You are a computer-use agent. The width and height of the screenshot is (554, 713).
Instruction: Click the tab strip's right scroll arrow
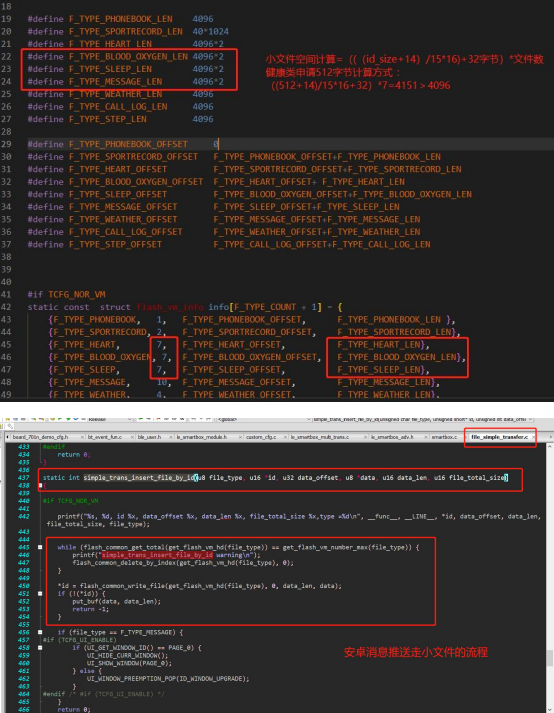550,437
